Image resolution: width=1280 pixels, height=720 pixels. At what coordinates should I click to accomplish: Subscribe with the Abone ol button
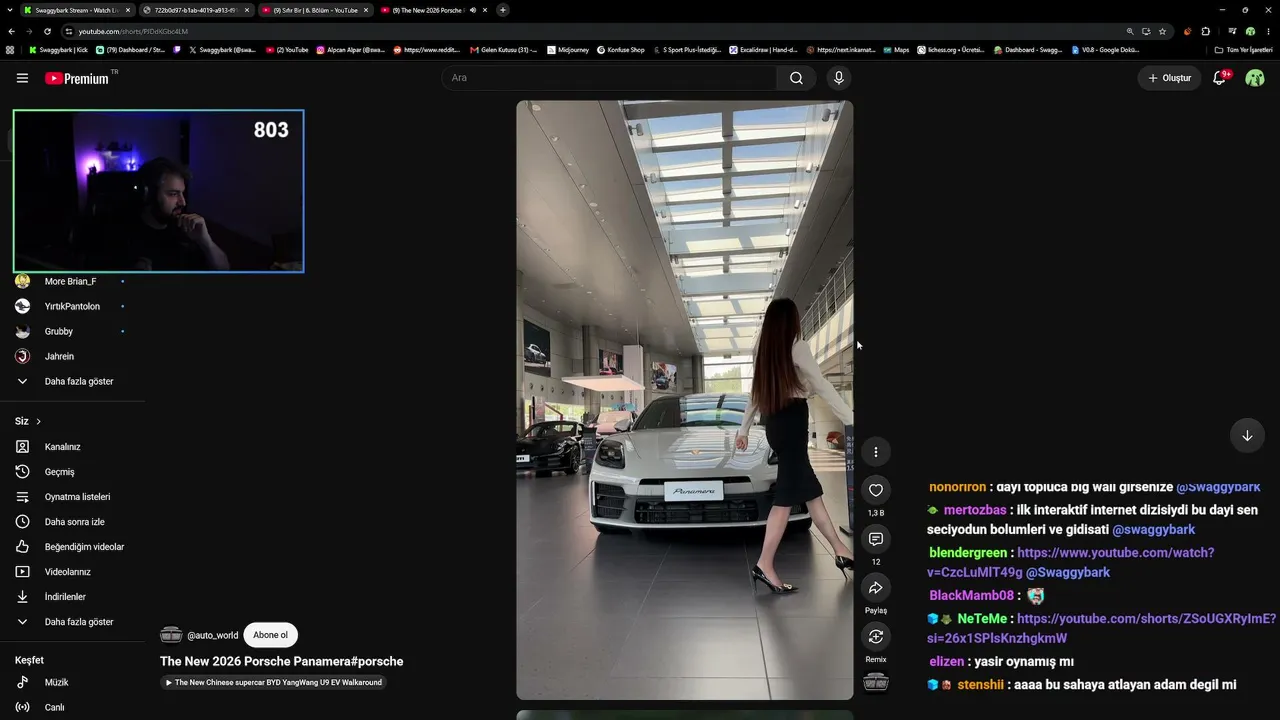pyautogui.click(x=270, y=635)
